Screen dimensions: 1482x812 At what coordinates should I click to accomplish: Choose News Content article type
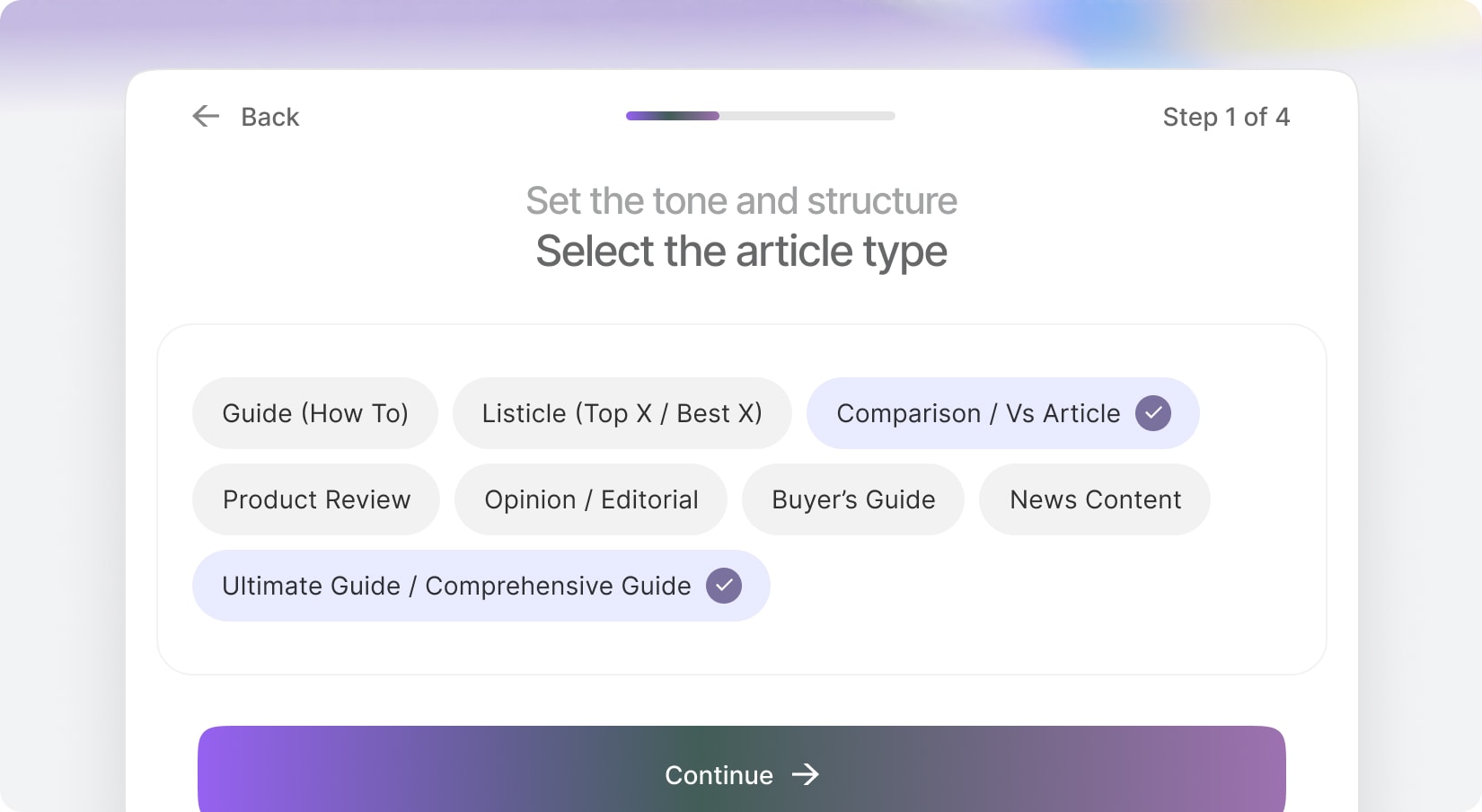(1095, 499)
